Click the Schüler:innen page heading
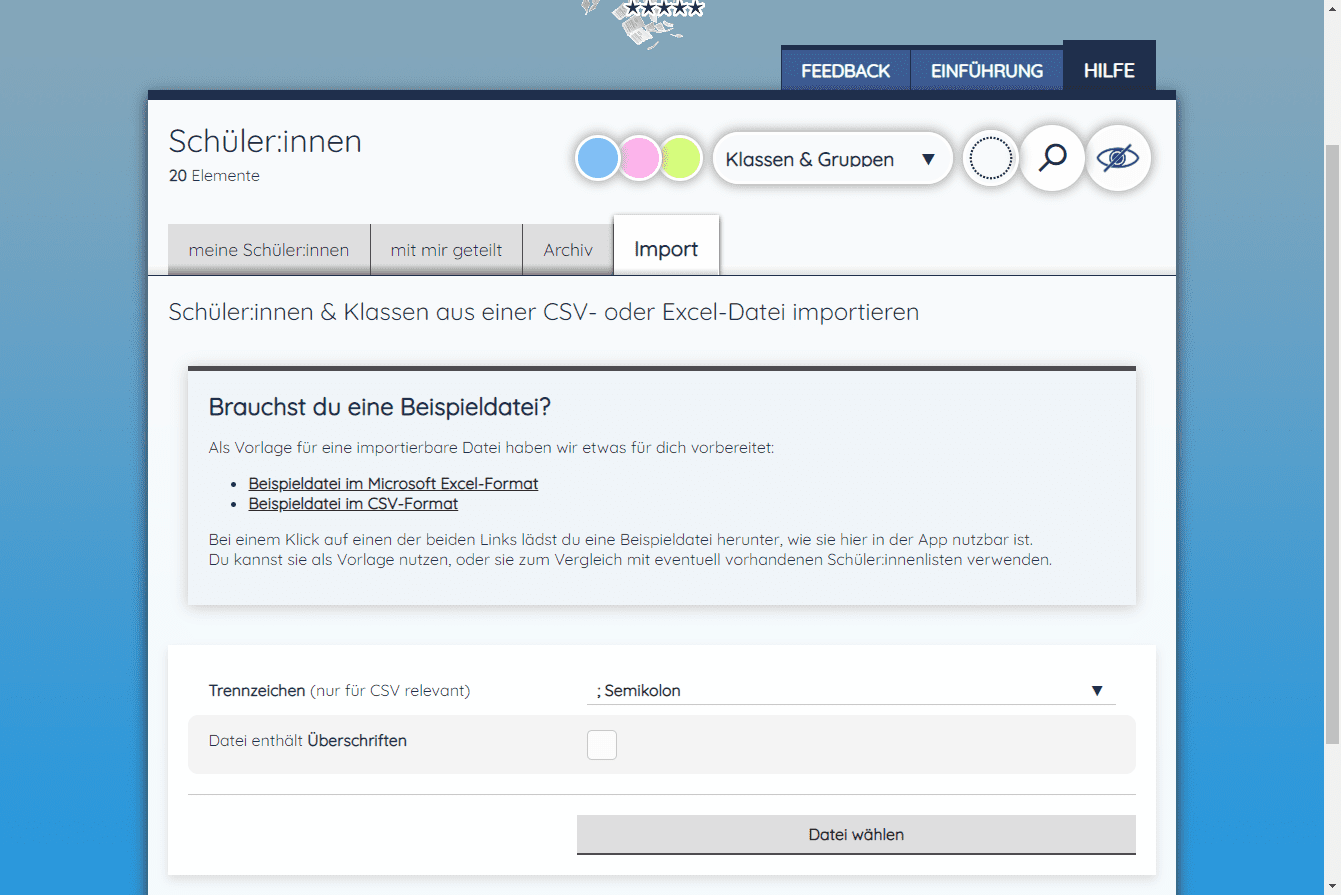The image size is (1341, 895). [265, 141]
